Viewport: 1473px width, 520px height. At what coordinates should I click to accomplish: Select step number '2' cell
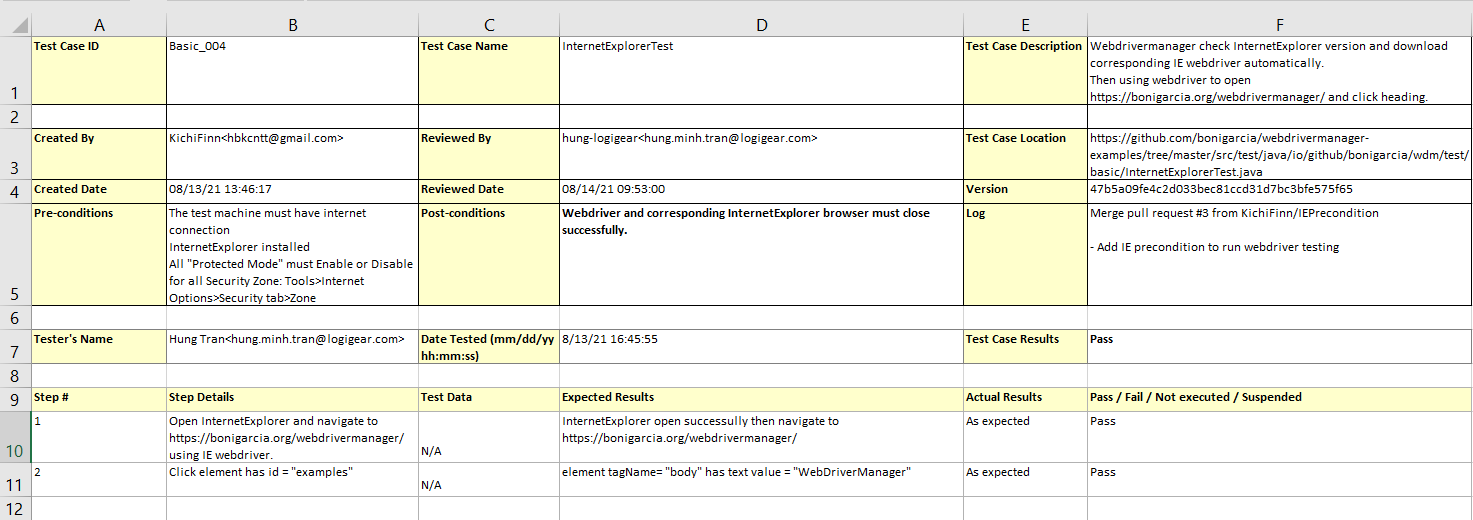coord(99,480)
